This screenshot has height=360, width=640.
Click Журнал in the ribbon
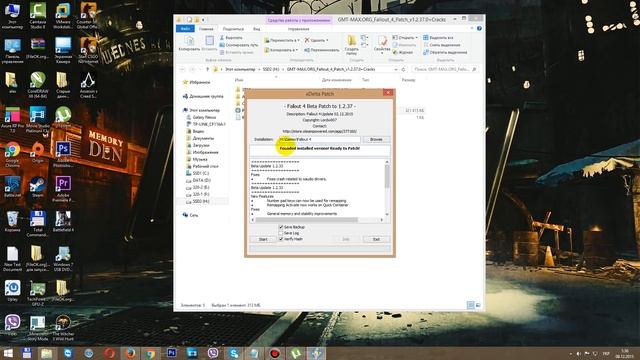[x=403, y=52]
